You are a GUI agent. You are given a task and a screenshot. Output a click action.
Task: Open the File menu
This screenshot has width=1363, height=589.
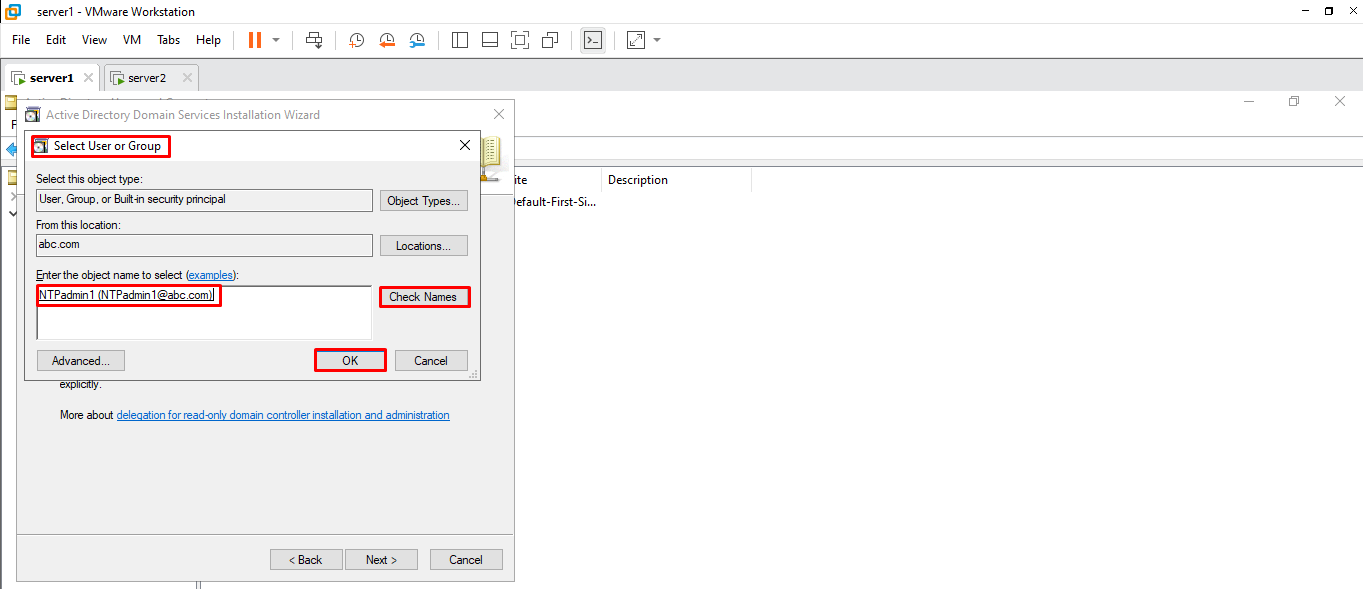coord(21,40)
